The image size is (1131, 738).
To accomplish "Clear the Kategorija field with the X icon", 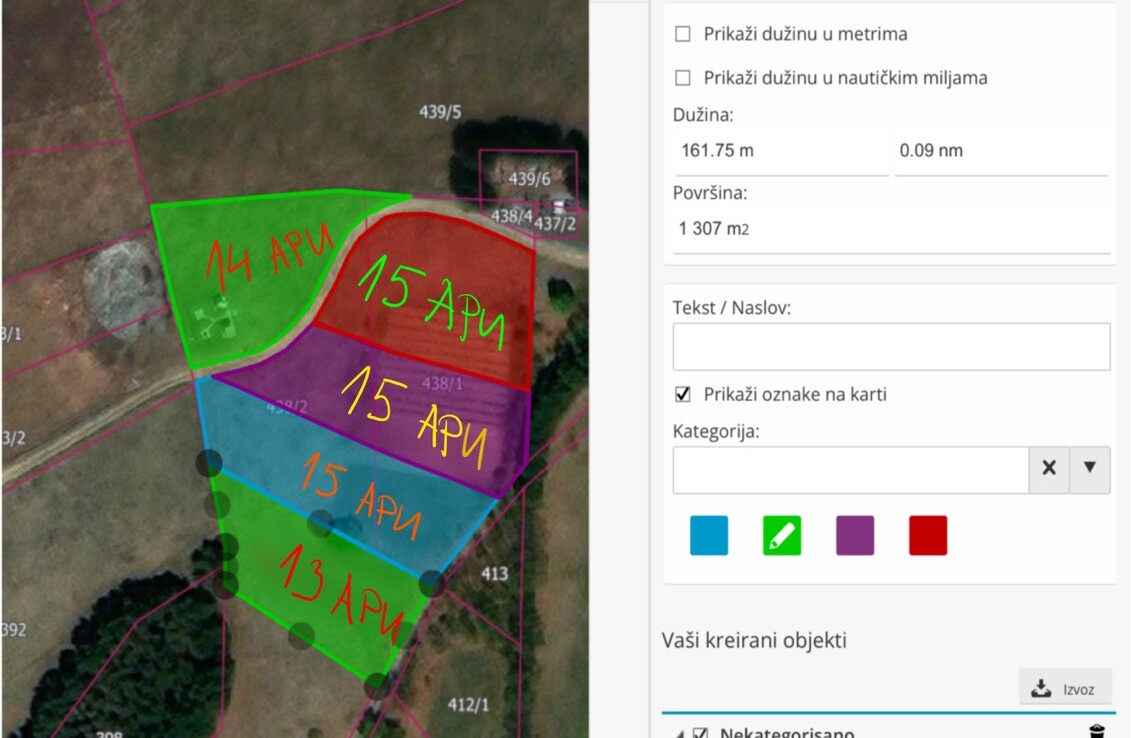I will click(x=1048, y=468).
